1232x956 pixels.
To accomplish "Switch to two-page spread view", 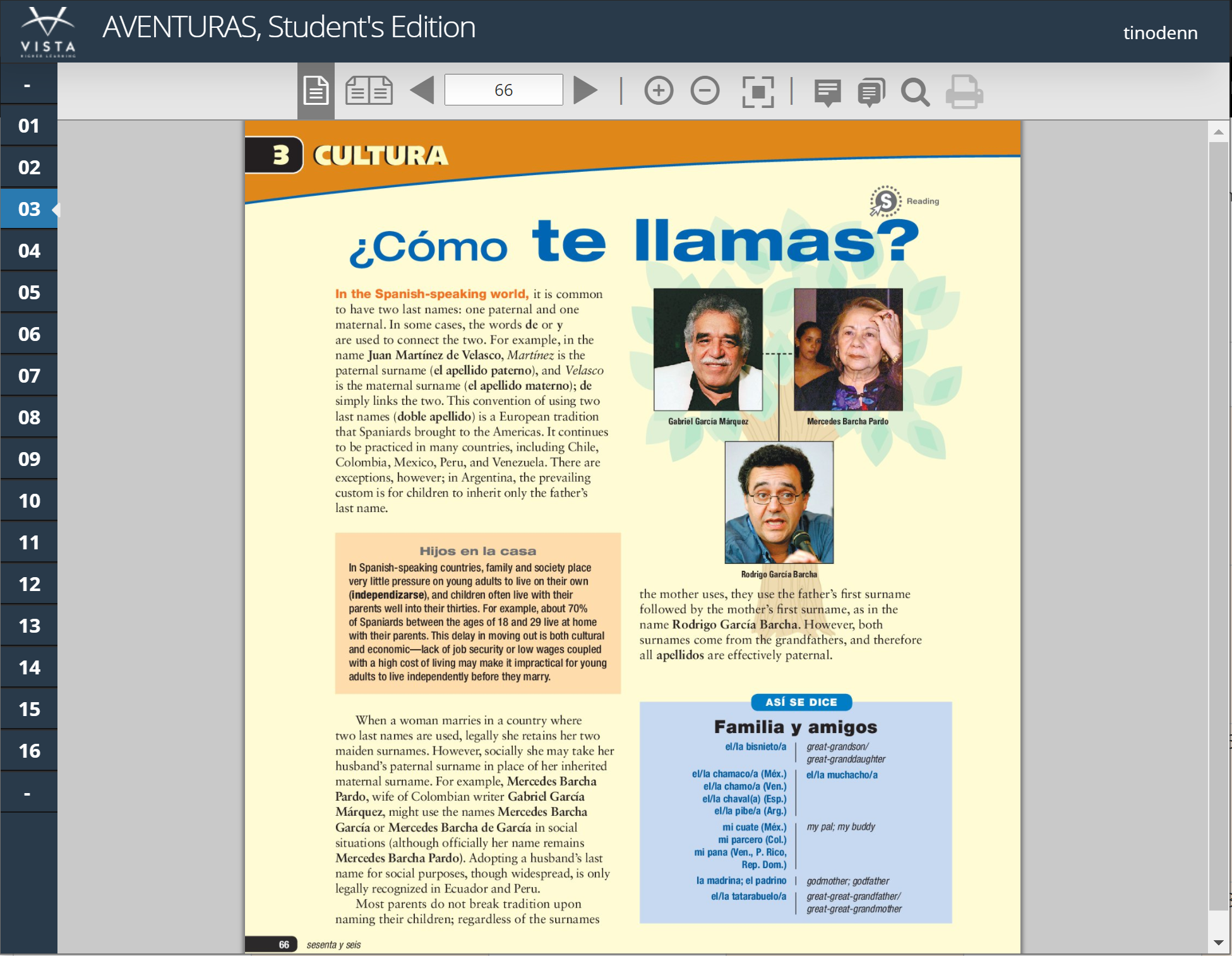I will pos(369,91).
